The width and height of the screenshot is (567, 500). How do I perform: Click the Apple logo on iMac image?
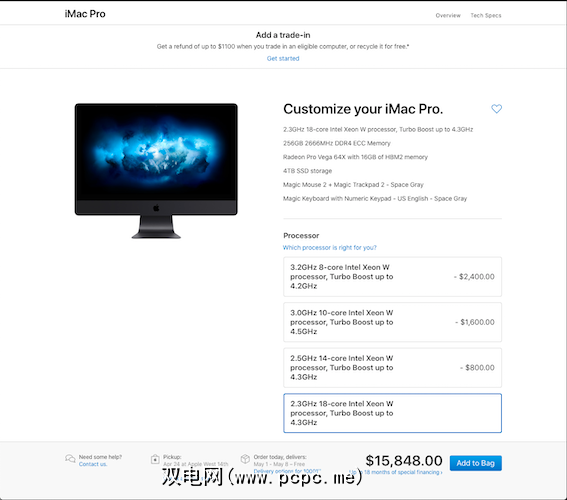[156, 208]
